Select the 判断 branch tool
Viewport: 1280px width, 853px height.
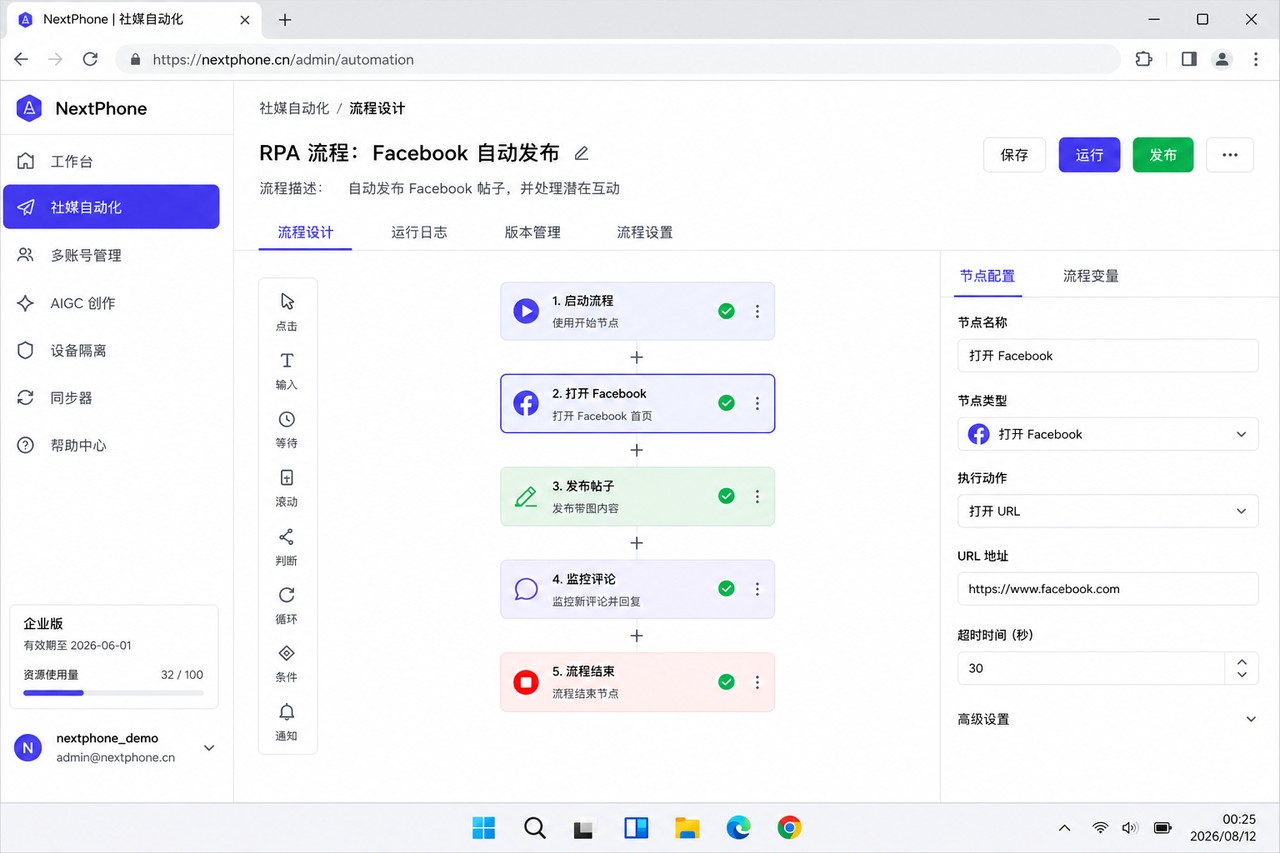(287, 547)
